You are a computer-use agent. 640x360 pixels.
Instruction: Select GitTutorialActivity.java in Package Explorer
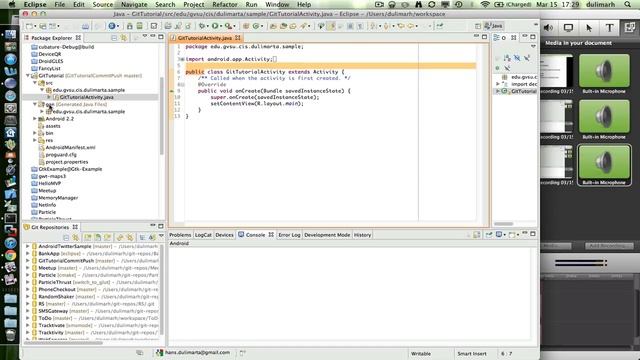pos(86,97)
